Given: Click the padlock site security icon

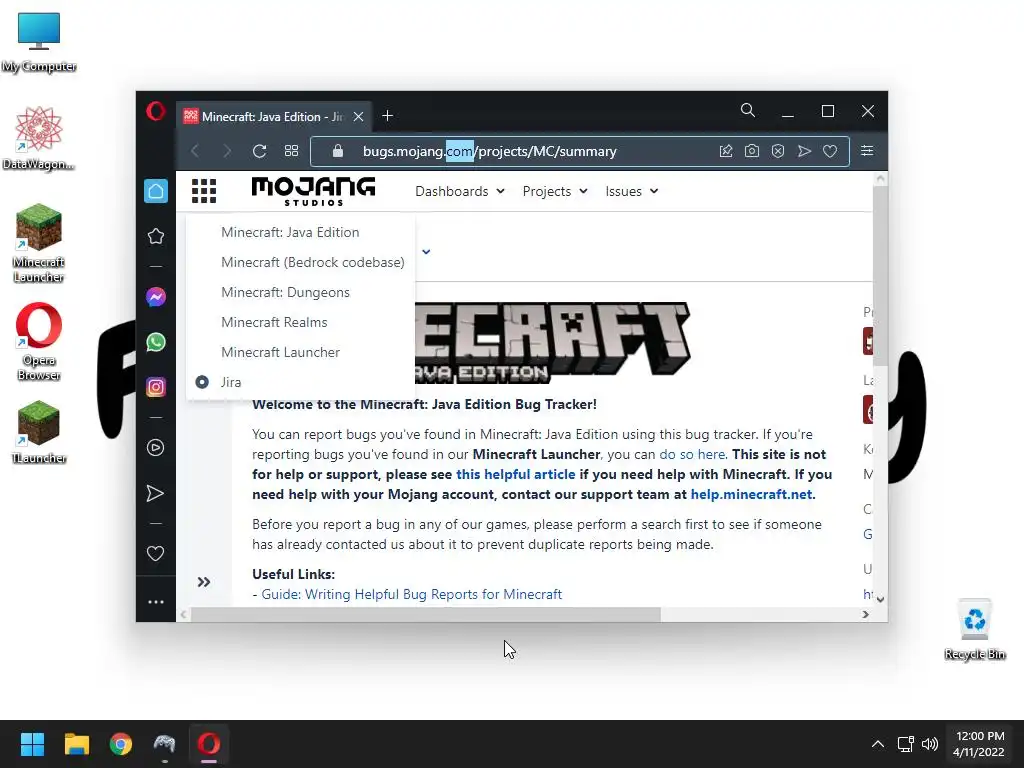Looking at the screenshot, I should [x=338, y=151].
